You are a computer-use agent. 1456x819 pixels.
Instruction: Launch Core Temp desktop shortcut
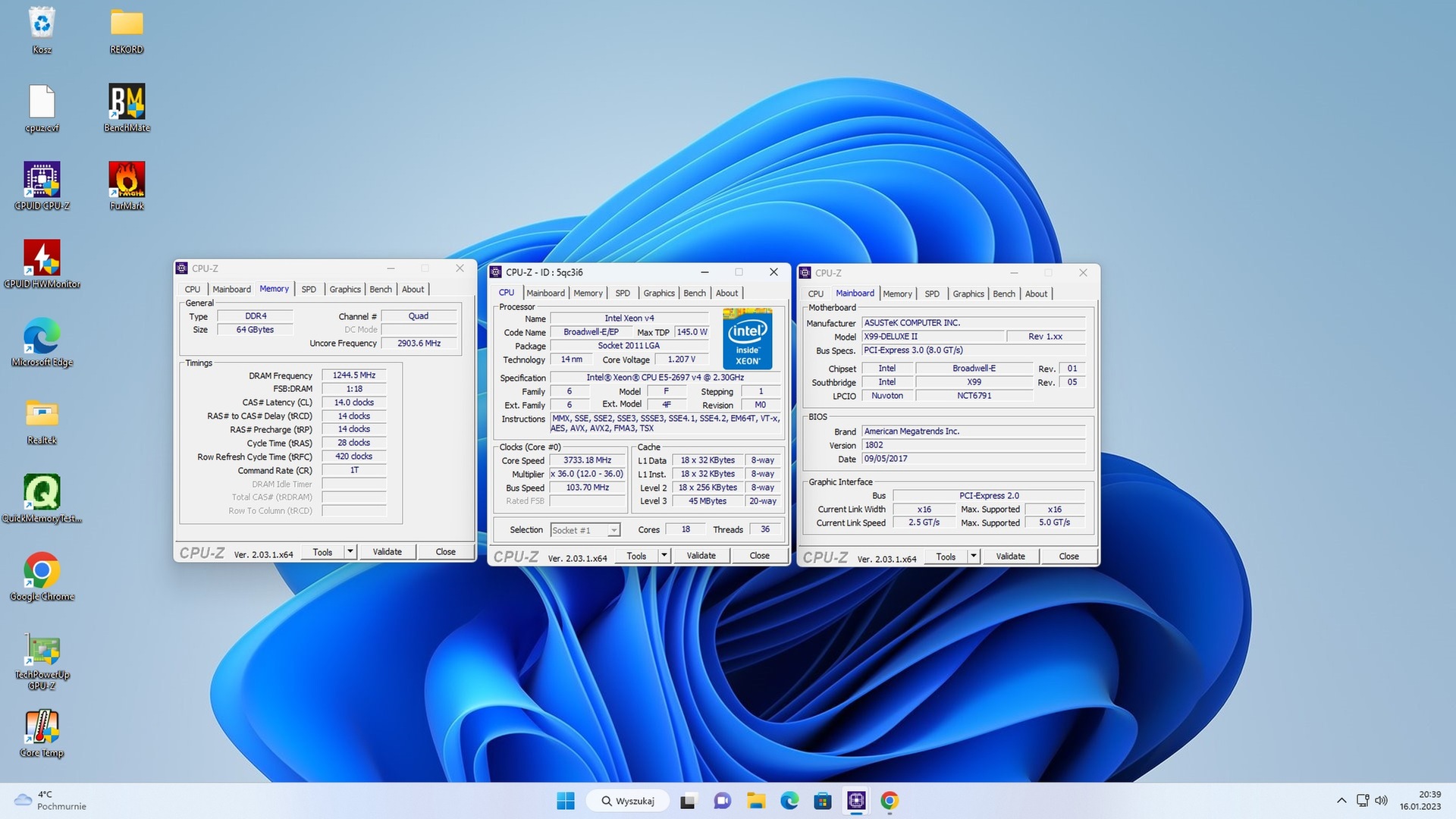(42, 734)
